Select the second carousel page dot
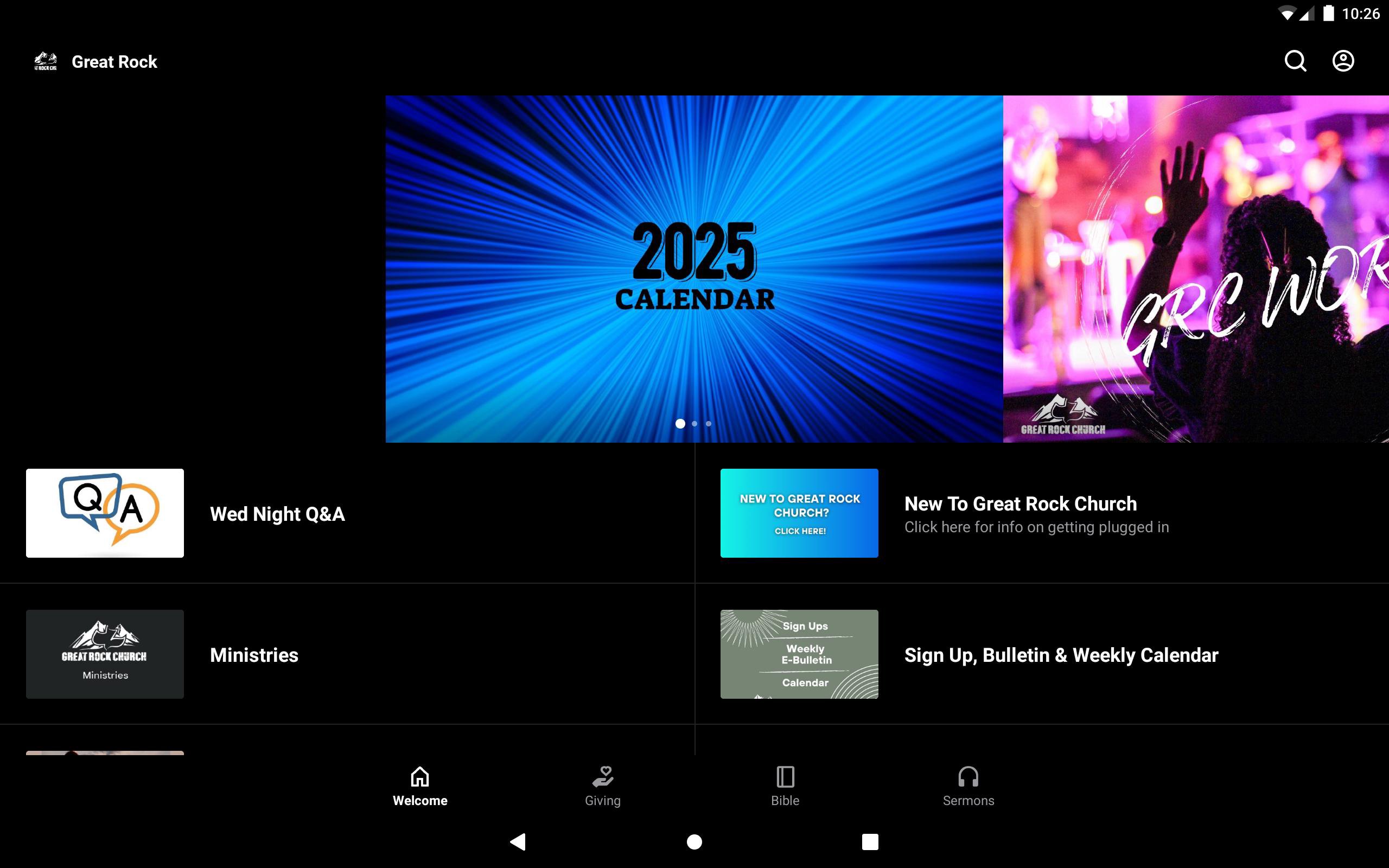The width and height of the screenshot is (1389, 868). tap(694, 424)
